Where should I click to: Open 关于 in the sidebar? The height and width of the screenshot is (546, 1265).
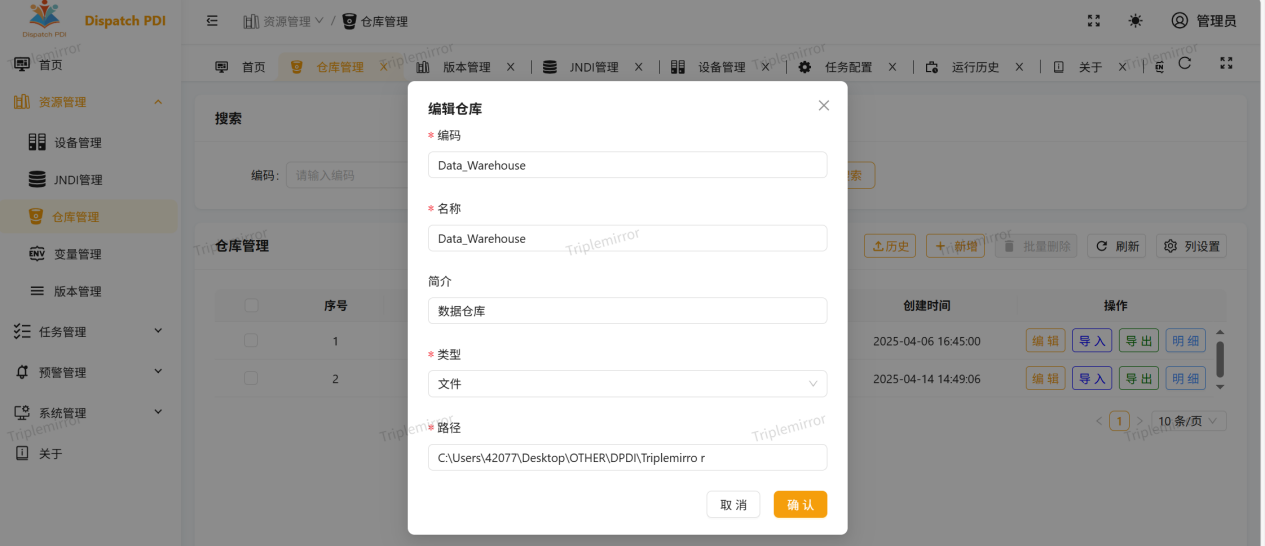coord(50,453)
